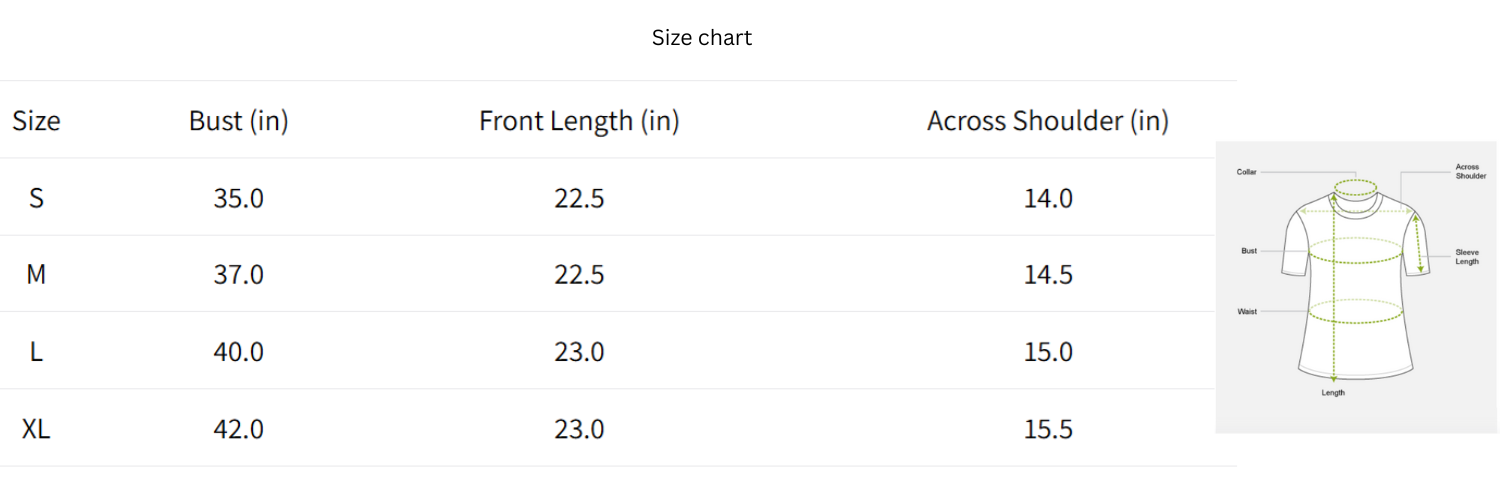
Task: Select the XL size row label
Action: (x=36, y=429)
